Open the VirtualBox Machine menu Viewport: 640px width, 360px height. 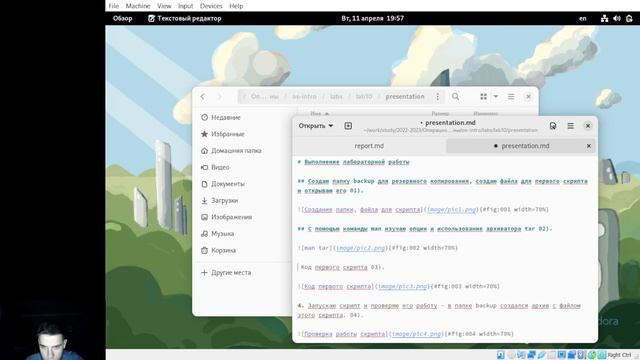tap(138, 6)
